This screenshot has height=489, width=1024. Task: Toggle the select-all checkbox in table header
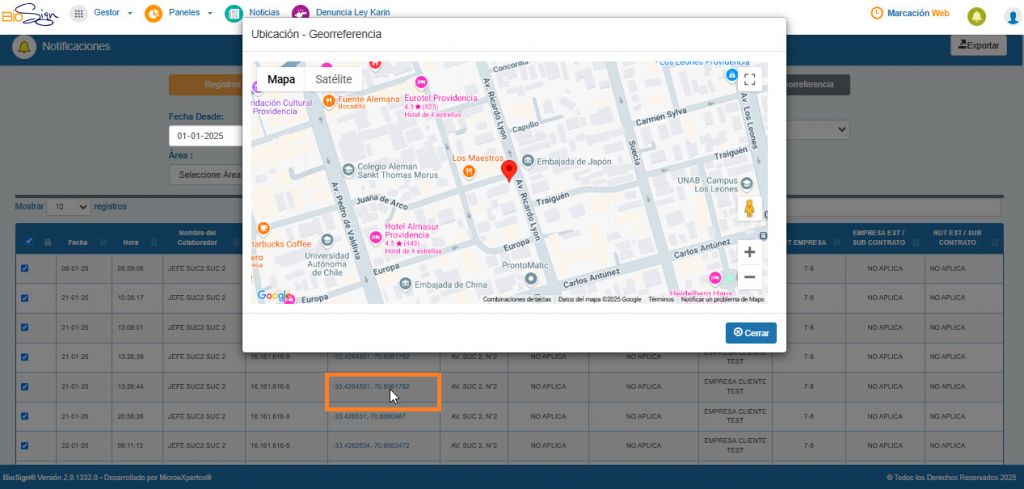[x=28, y=242]
